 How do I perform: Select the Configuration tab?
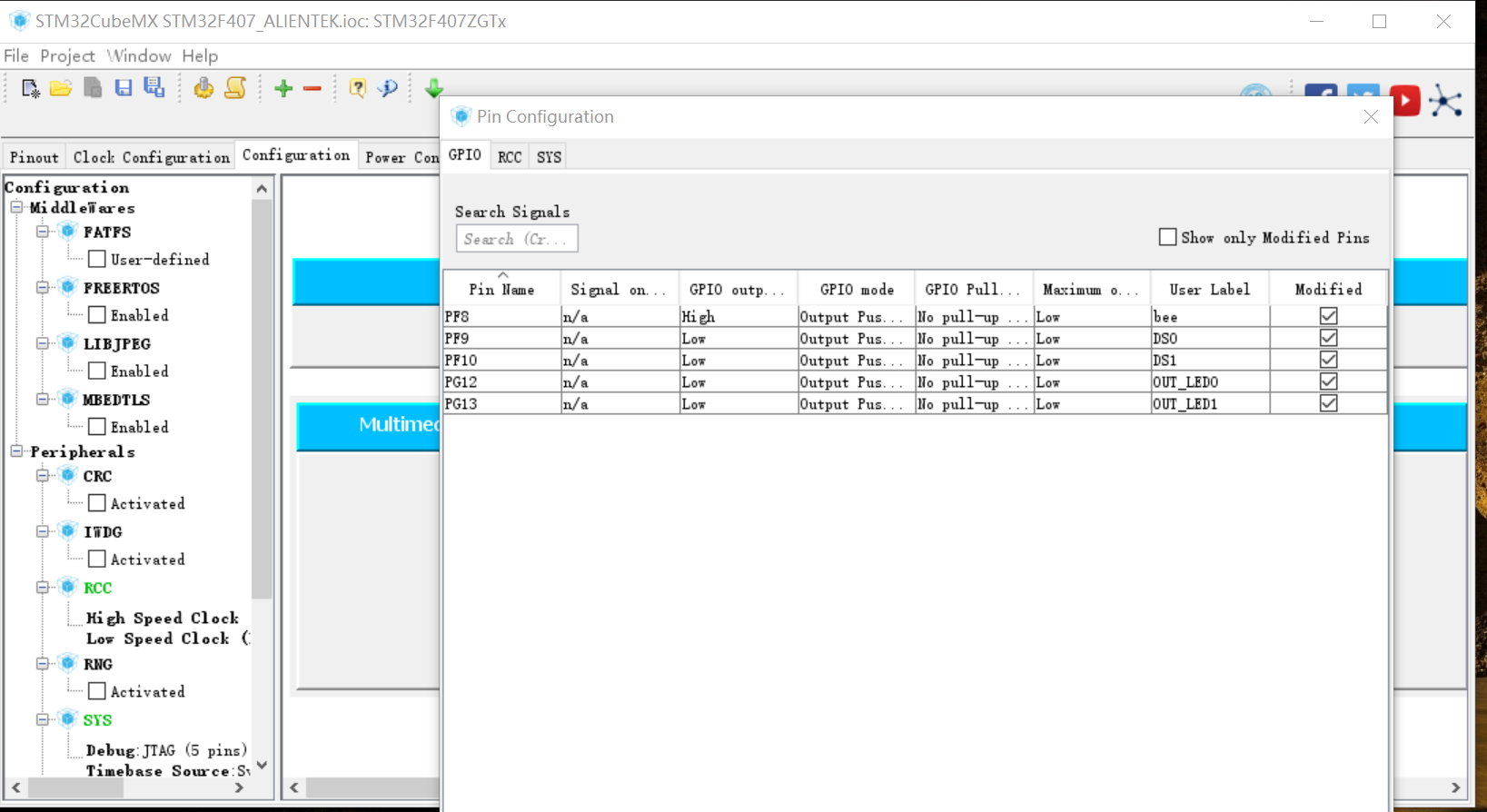[296, 155]
